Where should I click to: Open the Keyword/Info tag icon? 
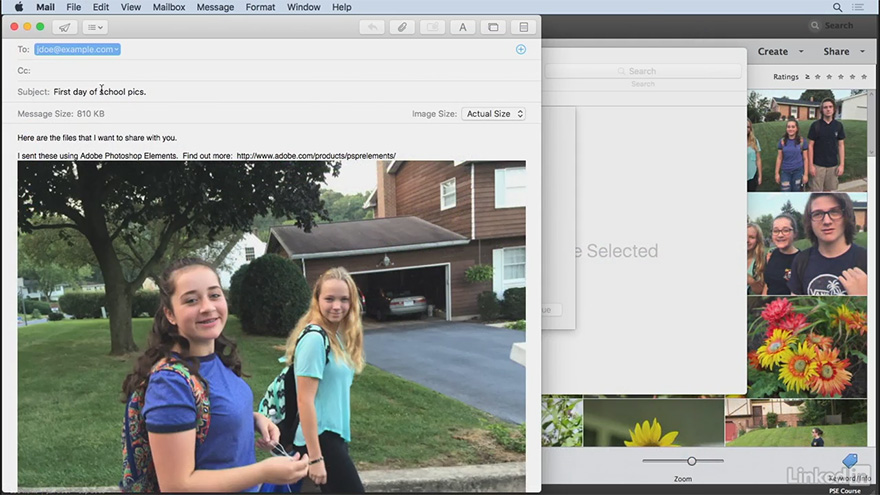pos(850,462)
